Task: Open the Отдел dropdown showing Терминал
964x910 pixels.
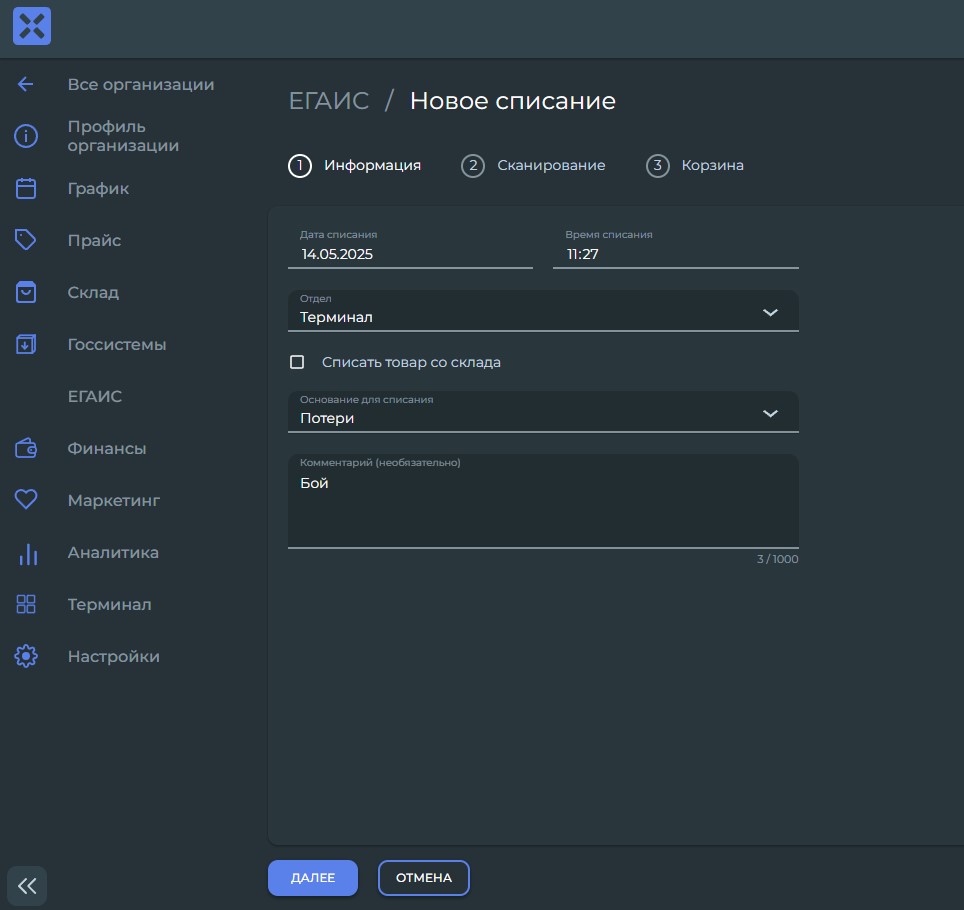Action: tap(543, 311)
